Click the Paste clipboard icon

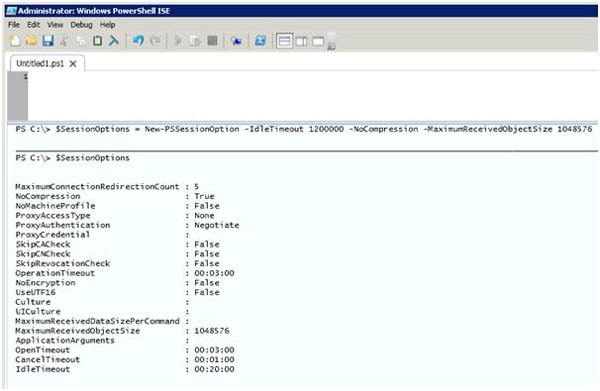pyautogui.click(x=97, y=41)
